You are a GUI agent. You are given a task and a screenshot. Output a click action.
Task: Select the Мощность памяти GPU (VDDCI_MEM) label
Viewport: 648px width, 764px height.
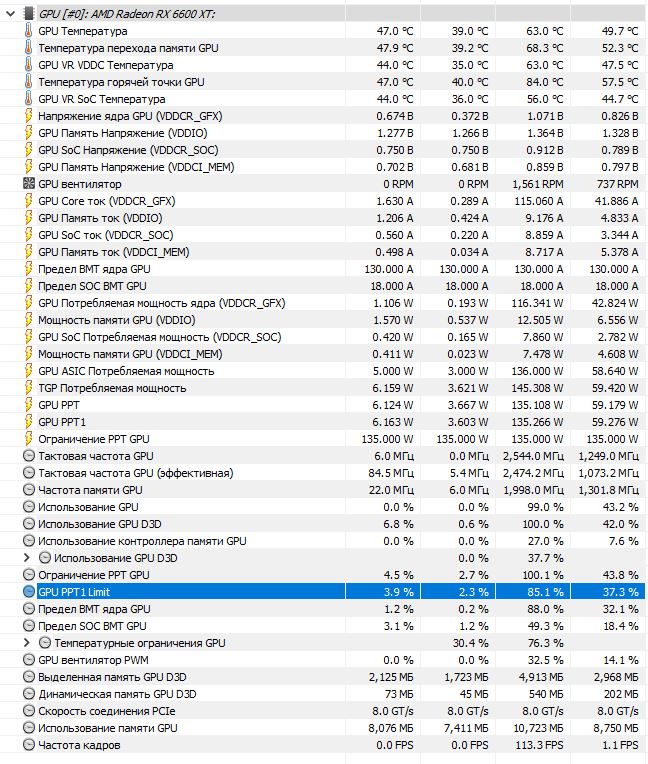130,354
